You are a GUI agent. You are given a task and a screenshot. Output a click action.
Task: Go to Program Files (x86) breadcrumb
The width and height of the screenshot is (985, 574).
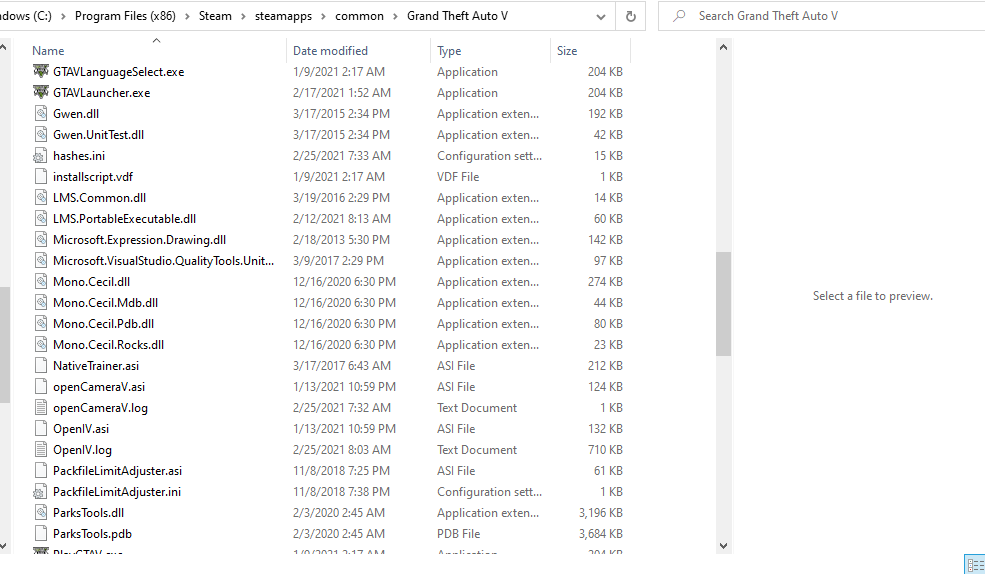125,16
